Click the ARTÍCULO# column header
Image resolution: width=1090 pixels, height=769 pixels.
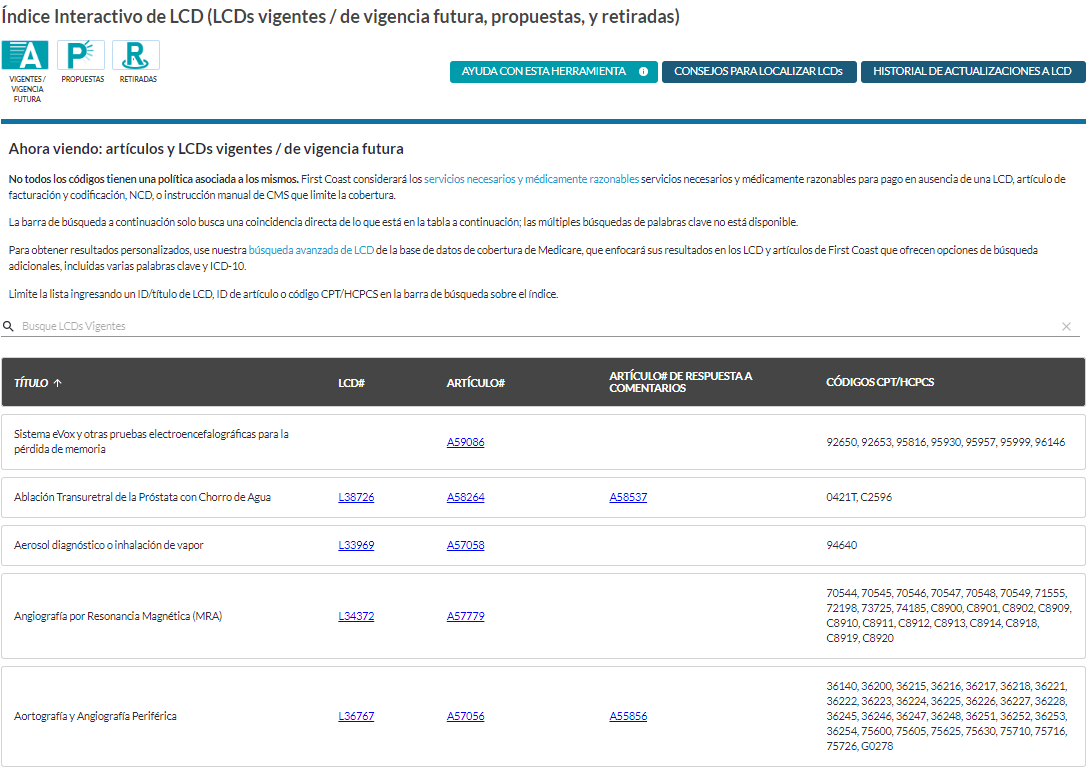475,381
